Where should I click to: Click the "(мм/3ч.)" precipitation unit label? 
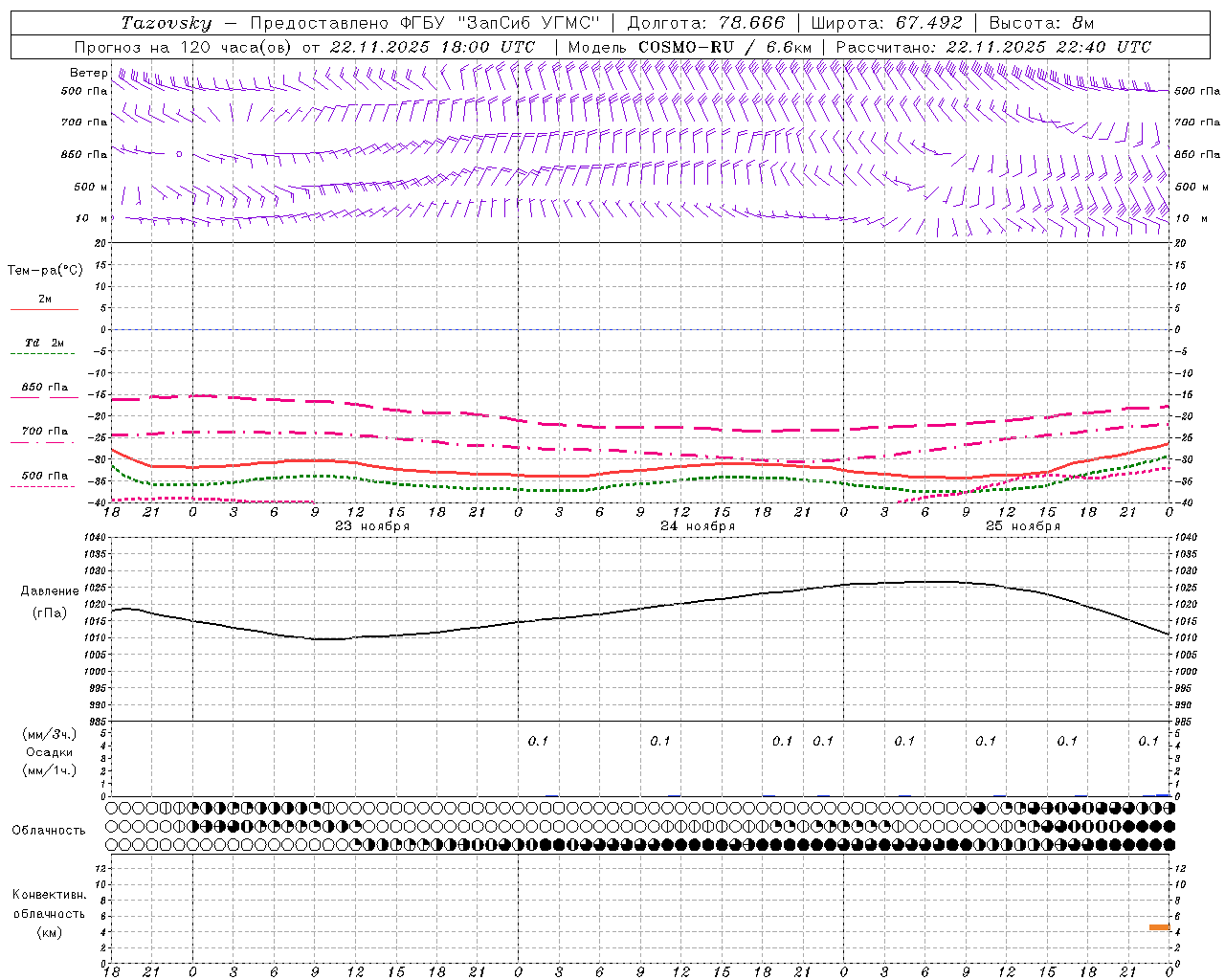pyautogui.click(x=50, y=734)
